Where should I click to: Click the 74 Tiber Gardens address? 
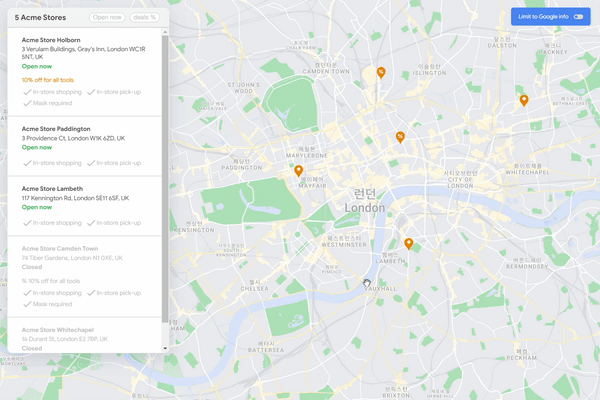pos(72,258)
